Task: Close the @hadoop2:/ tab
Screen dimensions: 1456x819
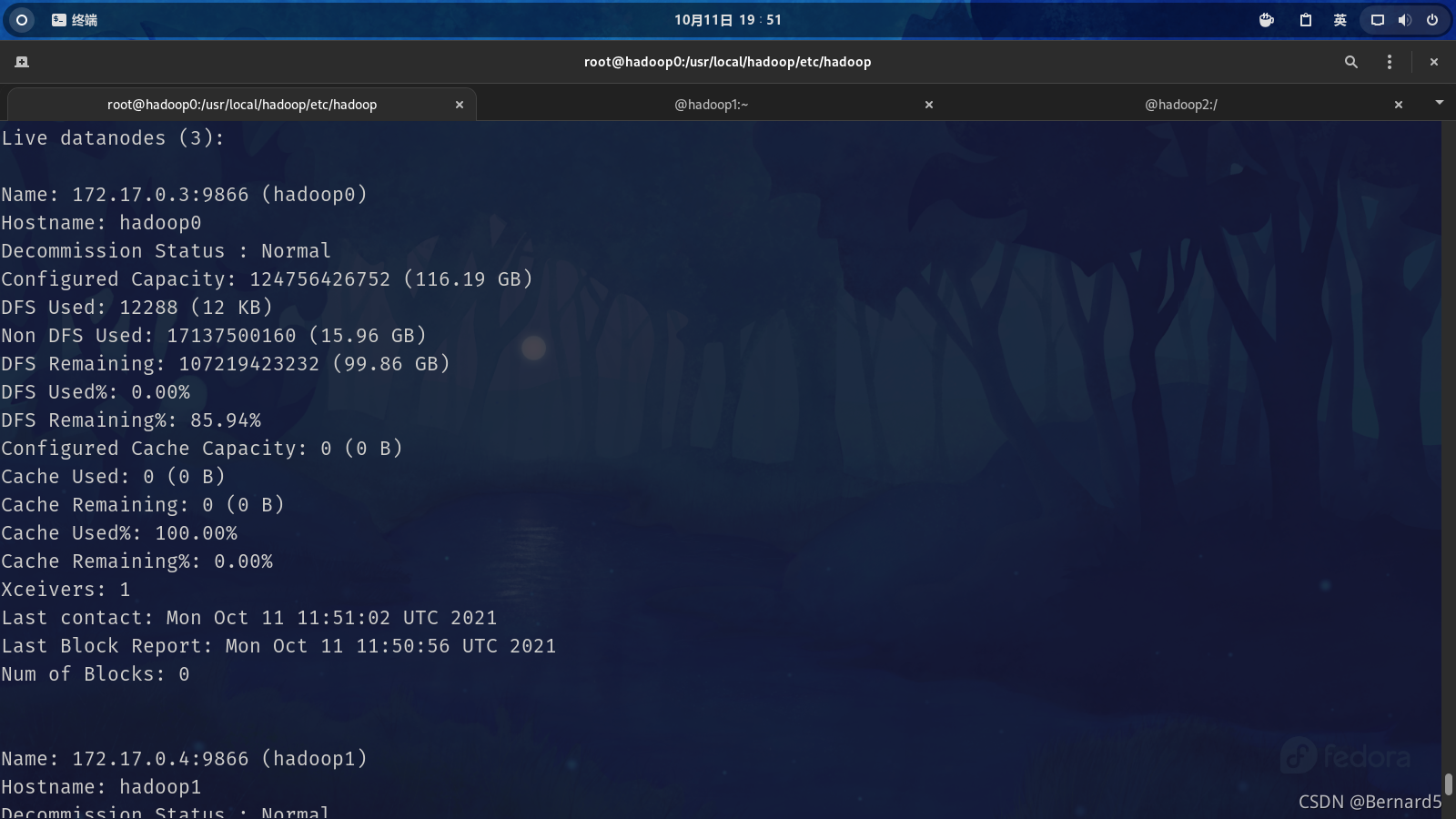Action: click(x=1399, y=105)
